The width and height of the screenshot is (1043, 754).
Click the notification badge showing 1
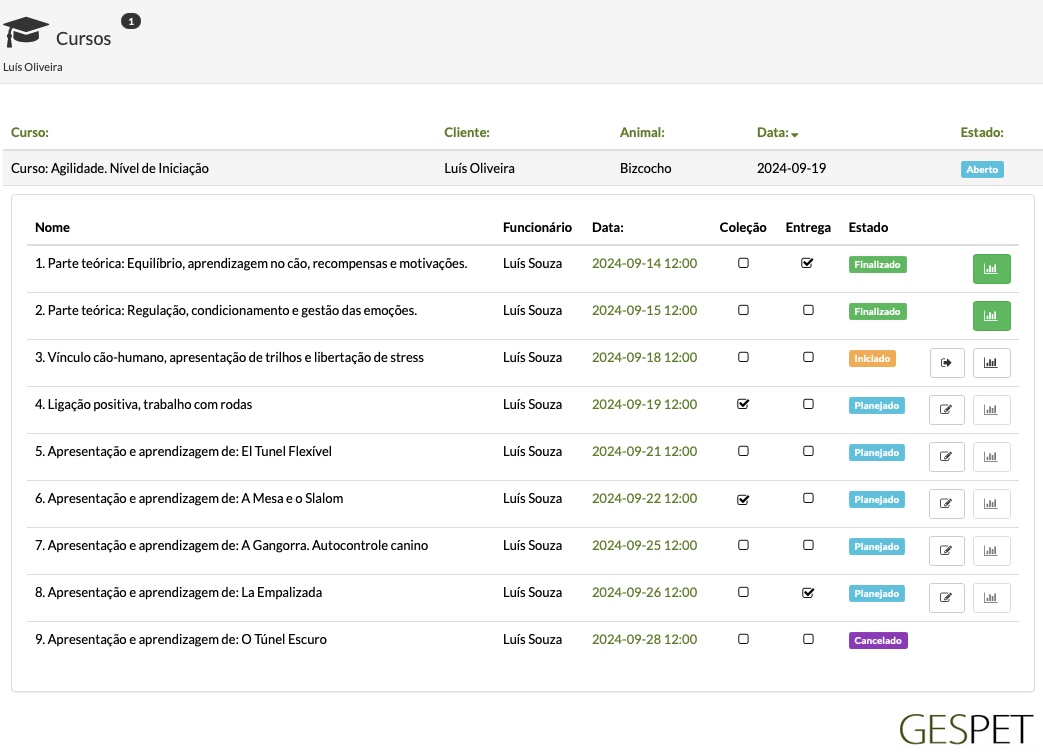131,21
